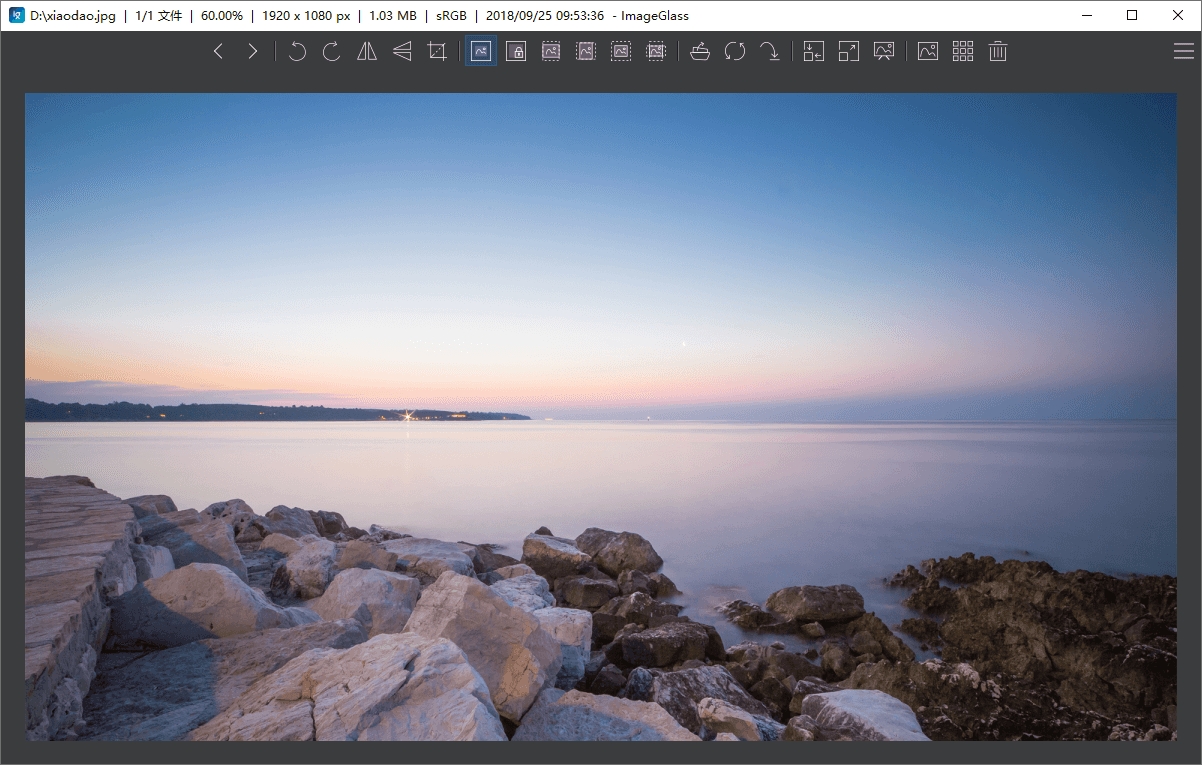Click the 60.00% zoom value in titlebar
The image size is (1202, 765).
[x=223, y=15]
